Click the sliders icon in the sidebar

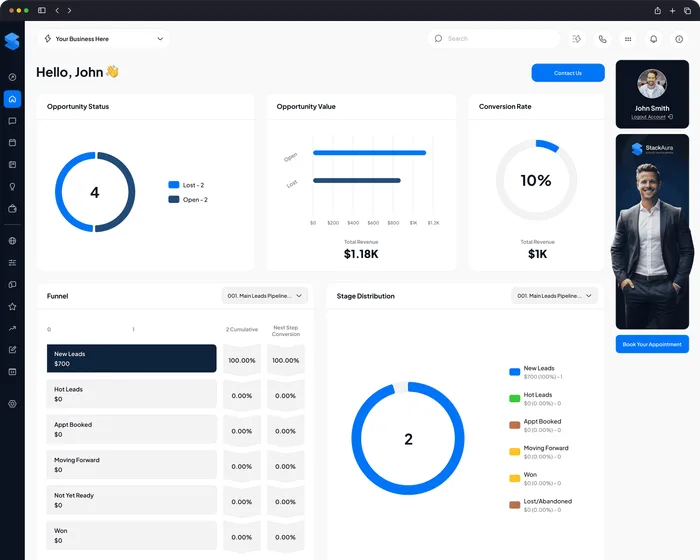12,263
